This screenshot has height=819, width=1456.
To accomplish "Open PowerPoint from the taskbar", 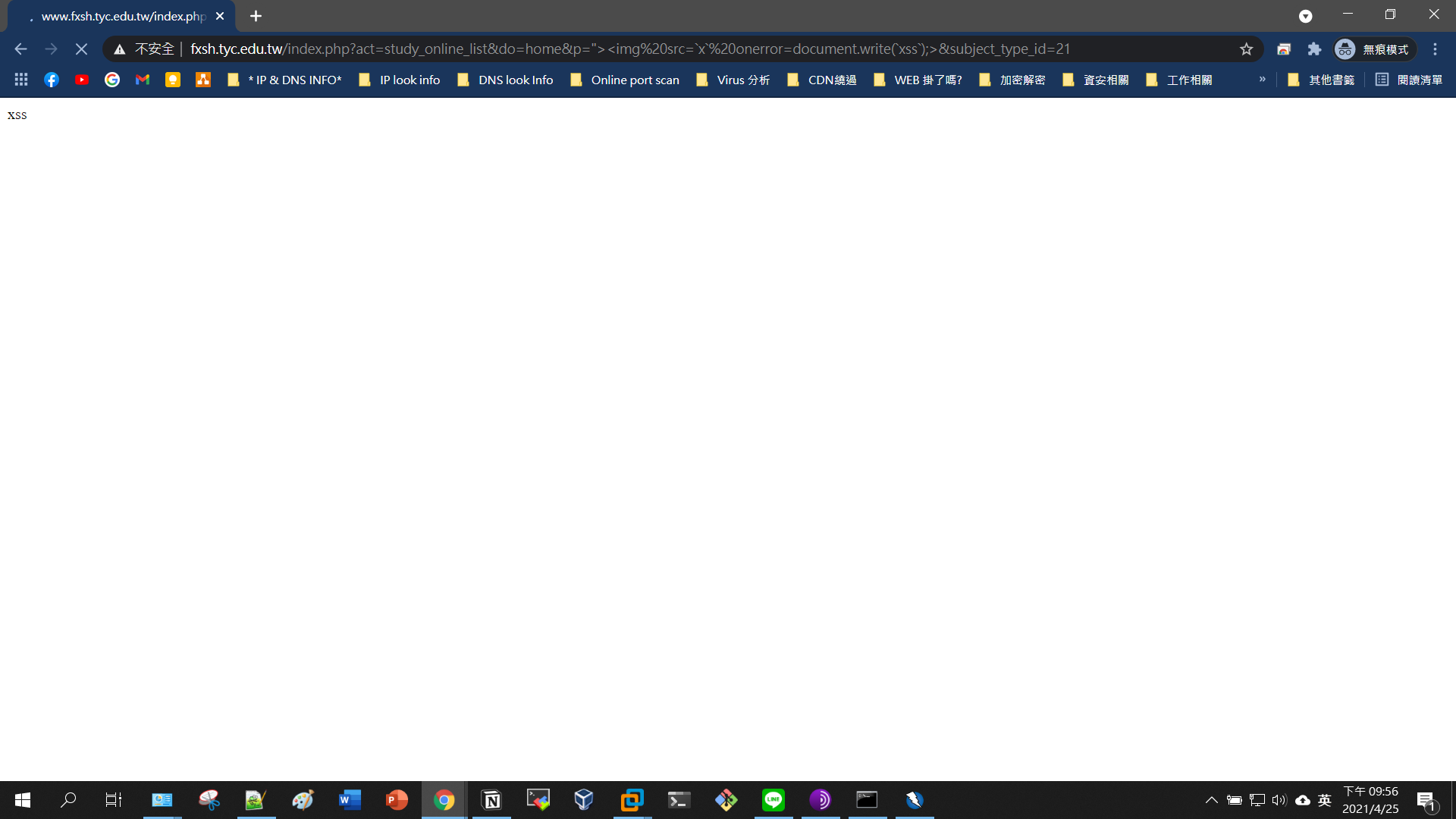I will (397, 800).
